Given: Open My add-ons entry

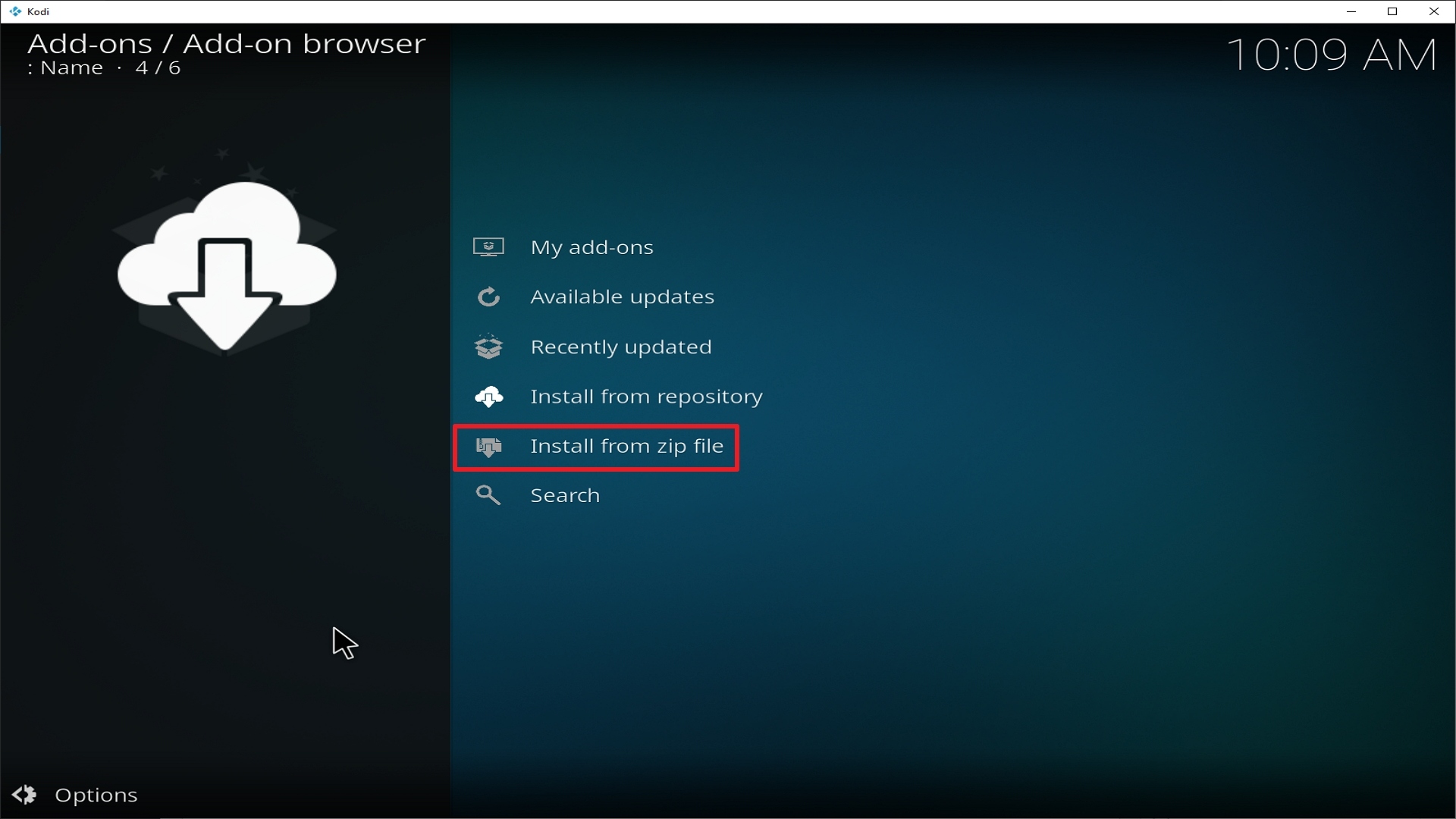Looking at the screenshot, I should [x=591, y=247].
